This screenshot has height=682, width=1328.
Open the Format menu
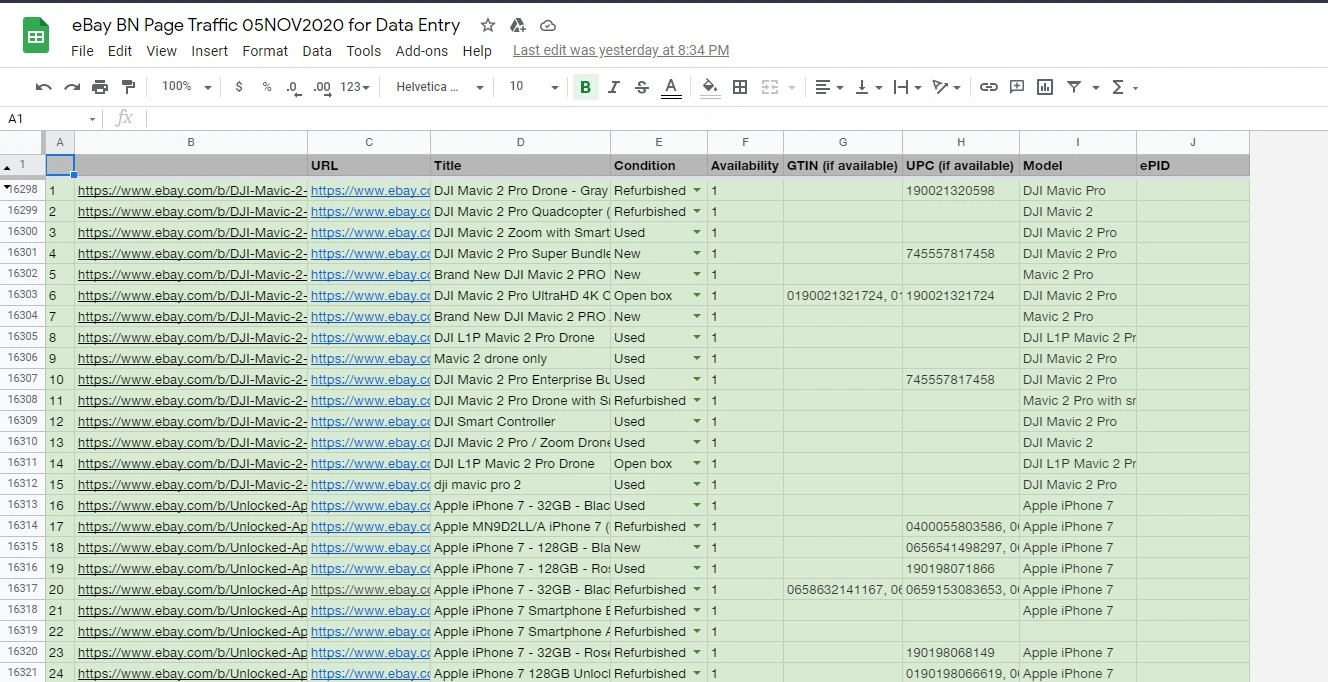[265, 51]
